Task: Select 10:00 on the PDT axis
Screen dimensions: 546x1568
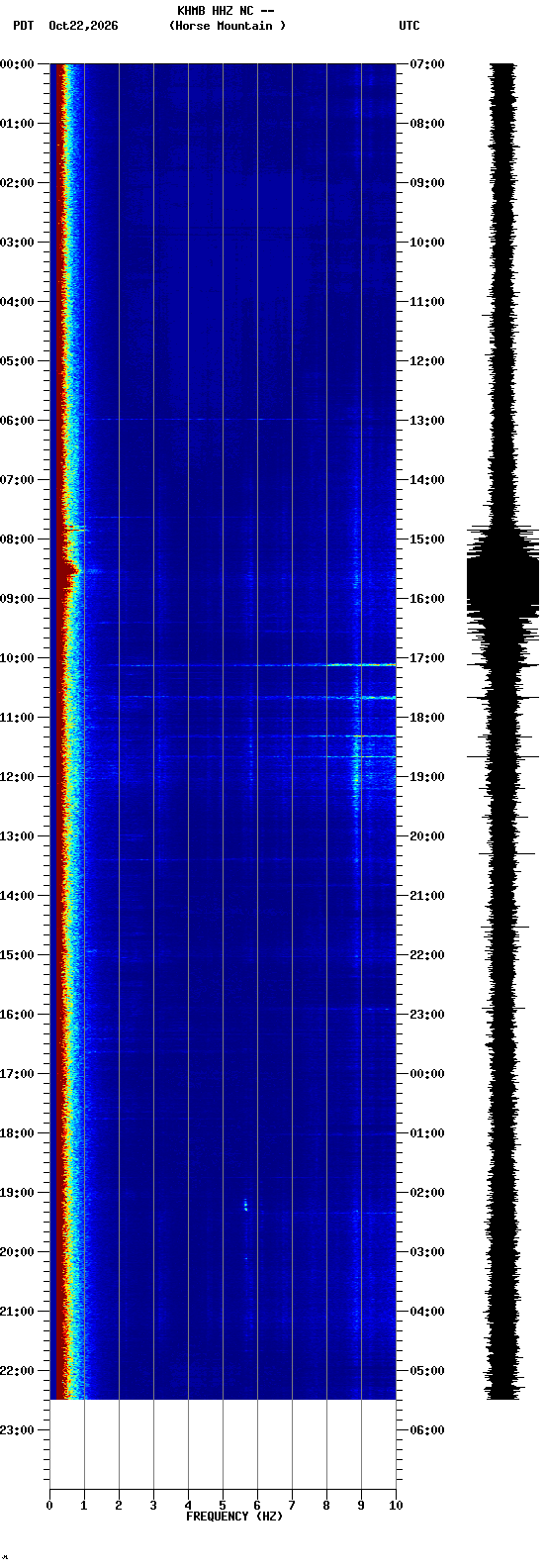Action: (17, 658)
